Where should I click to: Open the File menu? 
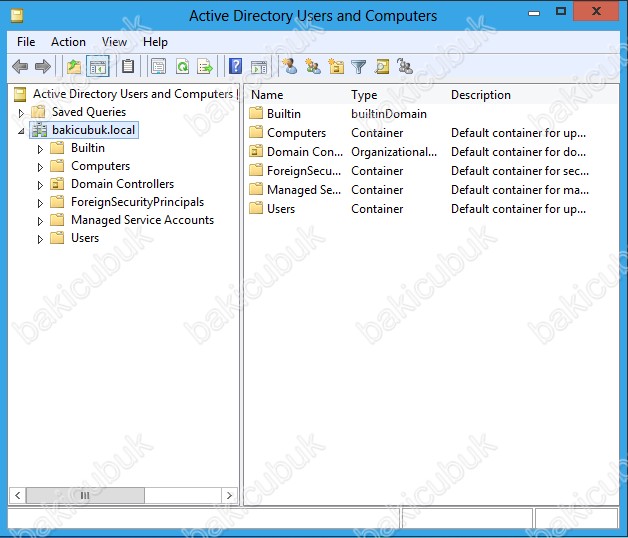tap(26, 42)
